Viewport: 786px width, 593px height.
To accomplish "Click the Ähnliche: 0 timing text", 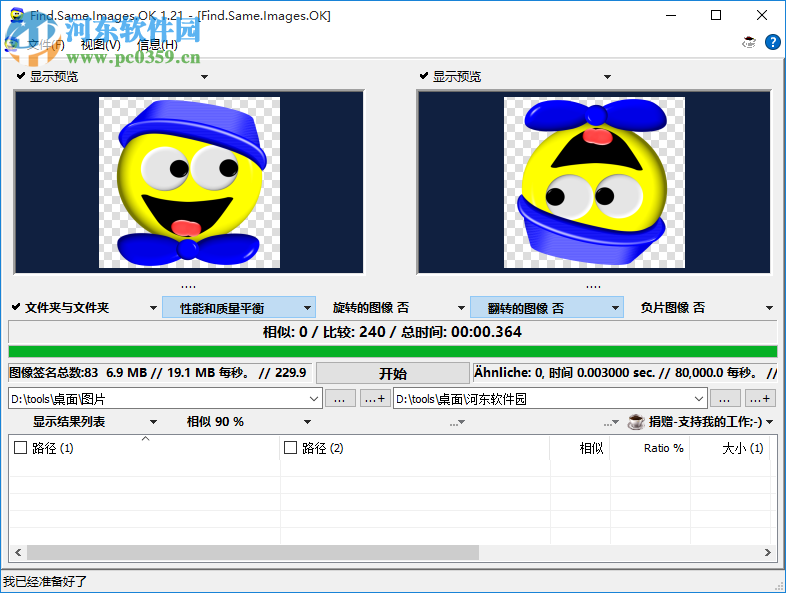I will tap(625, 372).
